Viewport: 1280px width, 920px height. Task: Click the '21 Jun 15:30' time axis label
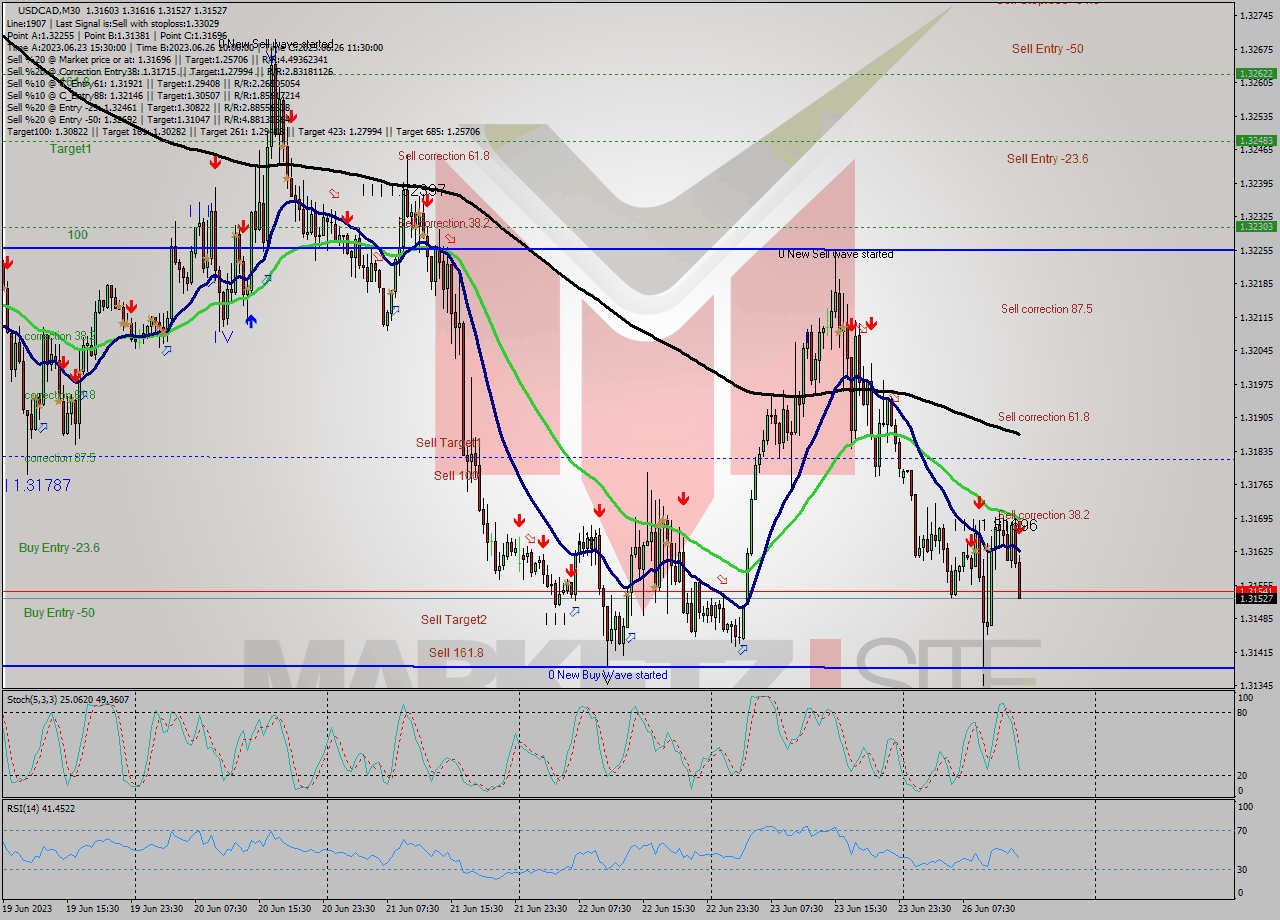[477, 909]
